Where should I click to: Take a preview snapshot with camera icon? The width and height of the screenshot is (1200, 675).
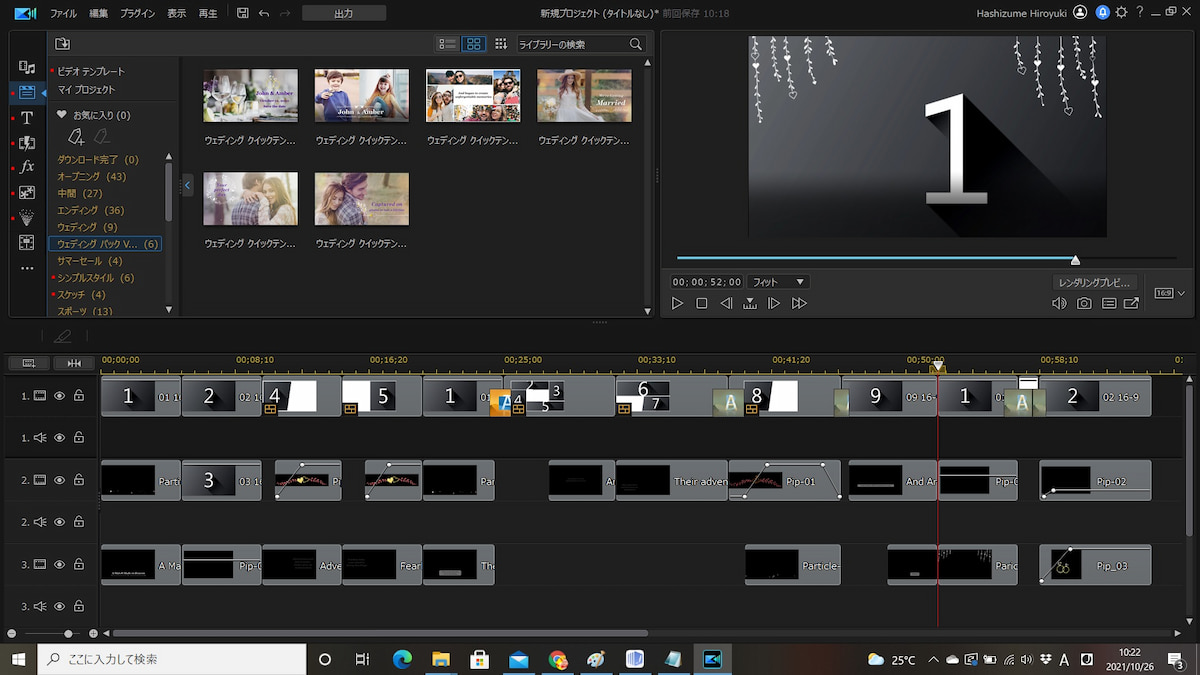tap(1084, 303)
